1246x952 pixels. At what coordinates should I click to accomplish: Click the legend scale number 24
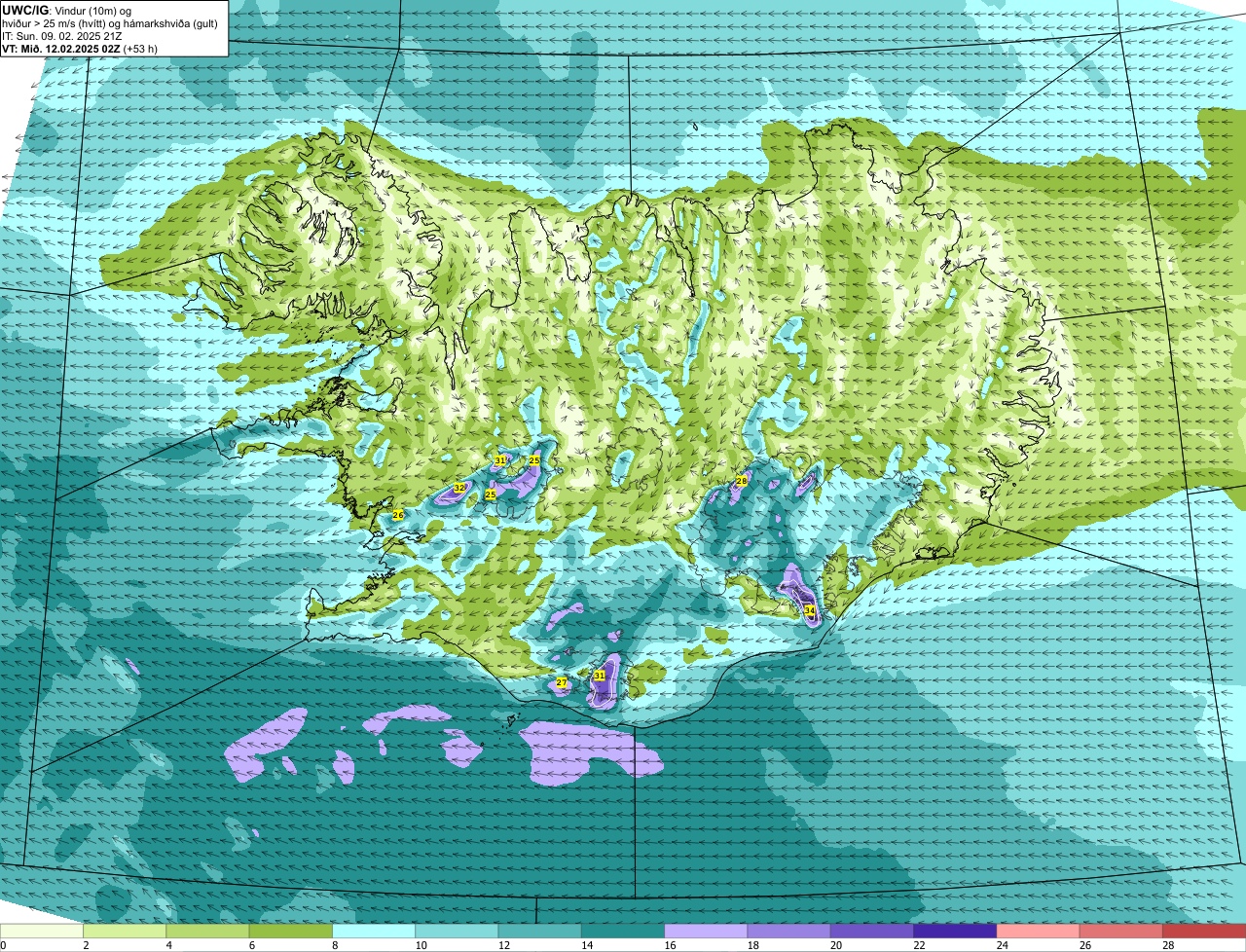point(1001,945)
